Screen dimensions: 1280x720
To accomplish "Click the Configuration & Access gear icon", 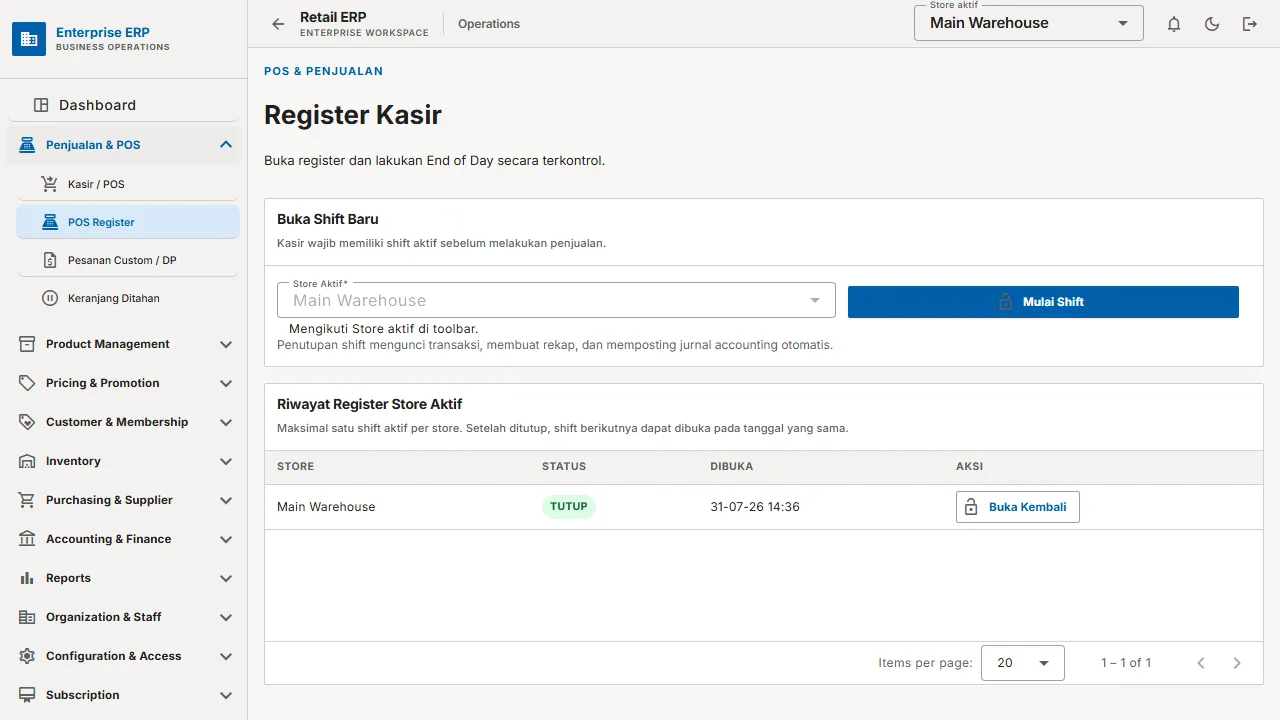I will tap(27, 656).
